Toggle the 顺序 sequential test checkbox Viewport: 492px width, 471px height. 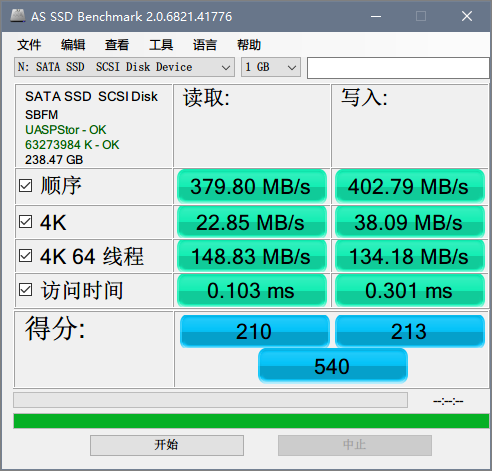(26, 186)
